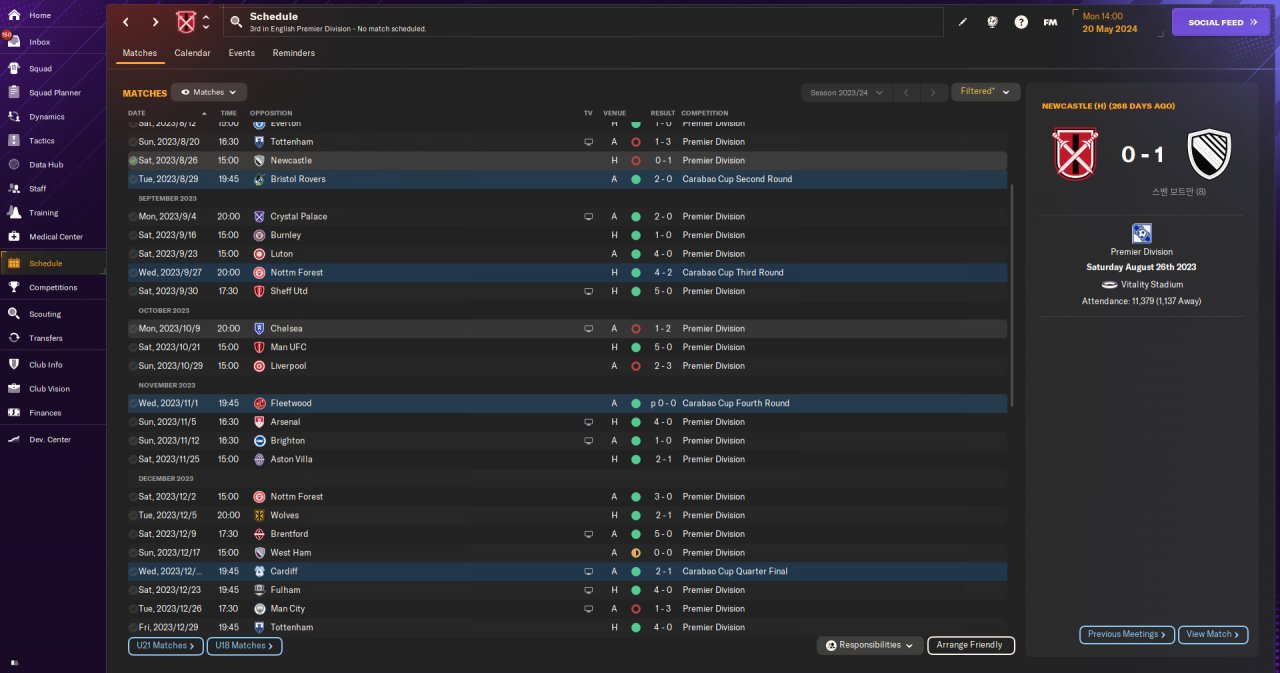The image size is (1280, 673).
Task: Click the matches list scrollbar
Action: coord(1012,295)
